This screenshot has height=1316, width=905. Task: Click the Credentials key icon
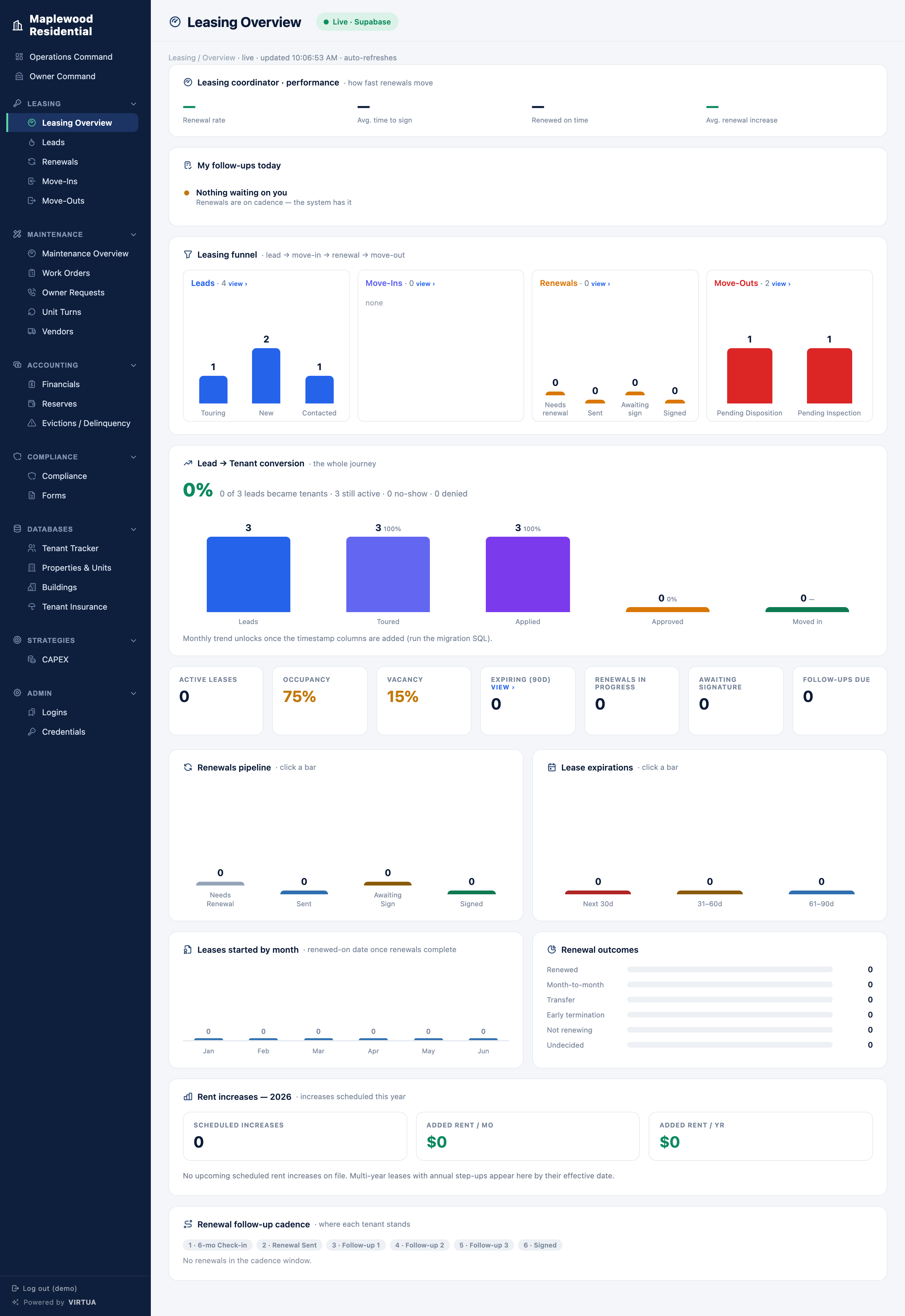pyautogui.click(x=32, y=732)
